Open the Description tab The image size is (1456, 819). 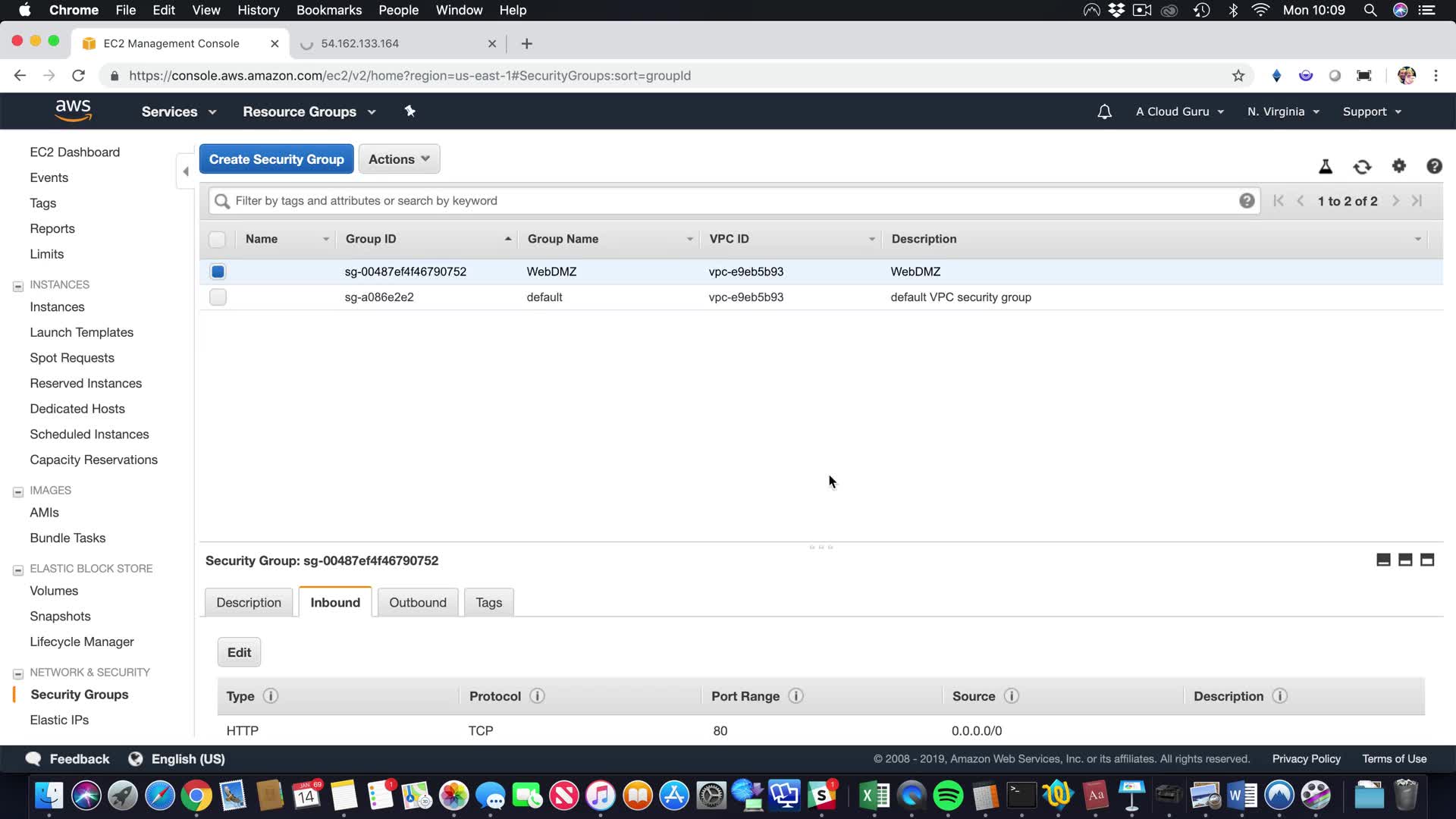248,602
